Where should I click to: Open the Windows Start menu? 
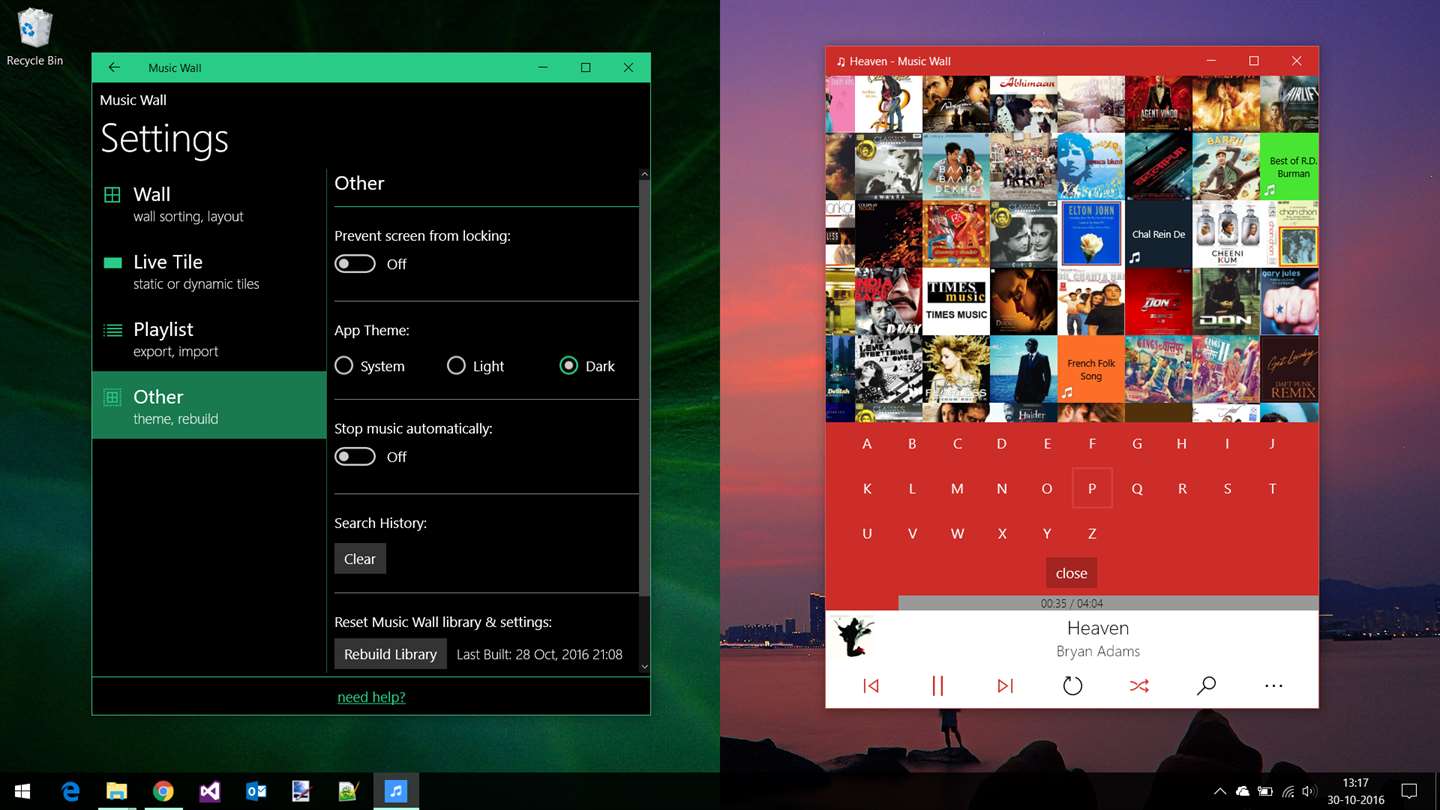click(x=22, y=792)
